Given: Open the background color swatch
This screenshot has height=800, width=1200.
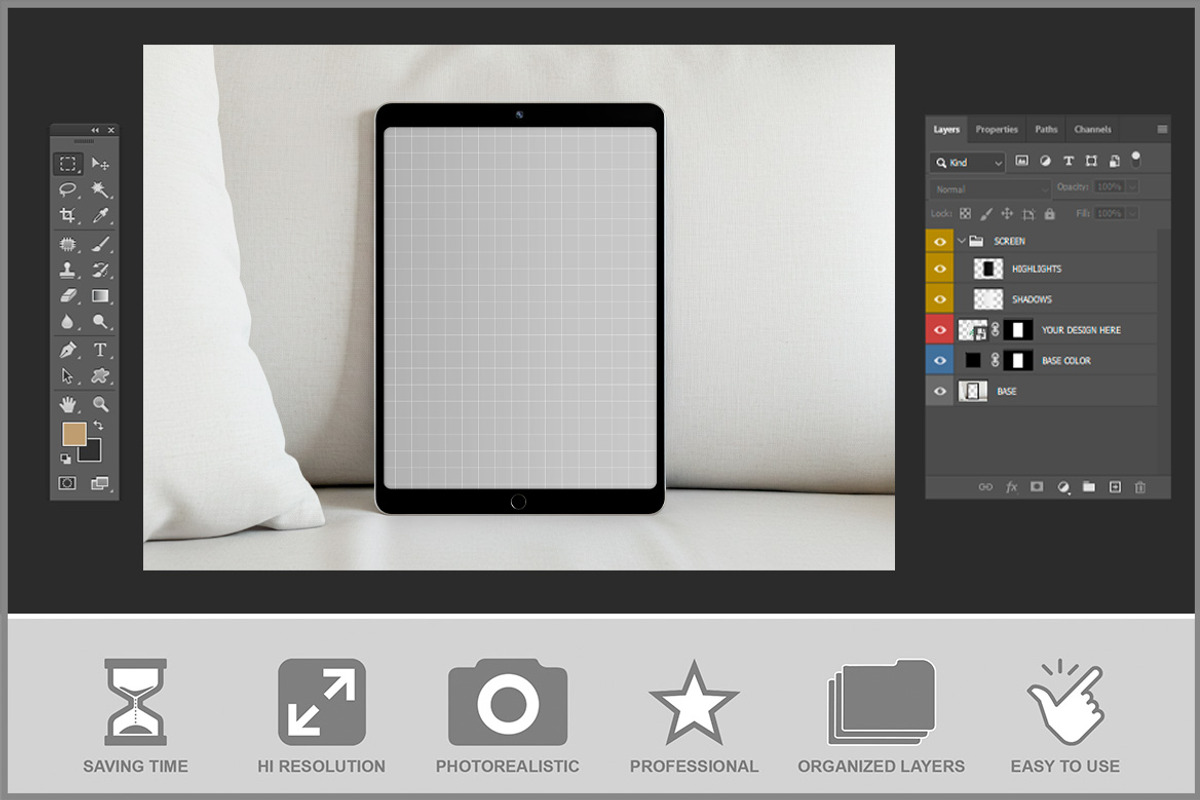Looking at the screenshot, I should pos(92,453).
